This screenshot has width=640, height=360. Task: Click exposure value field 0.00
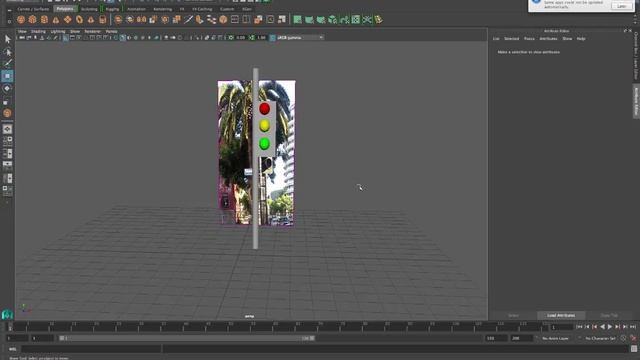point(241,38)
